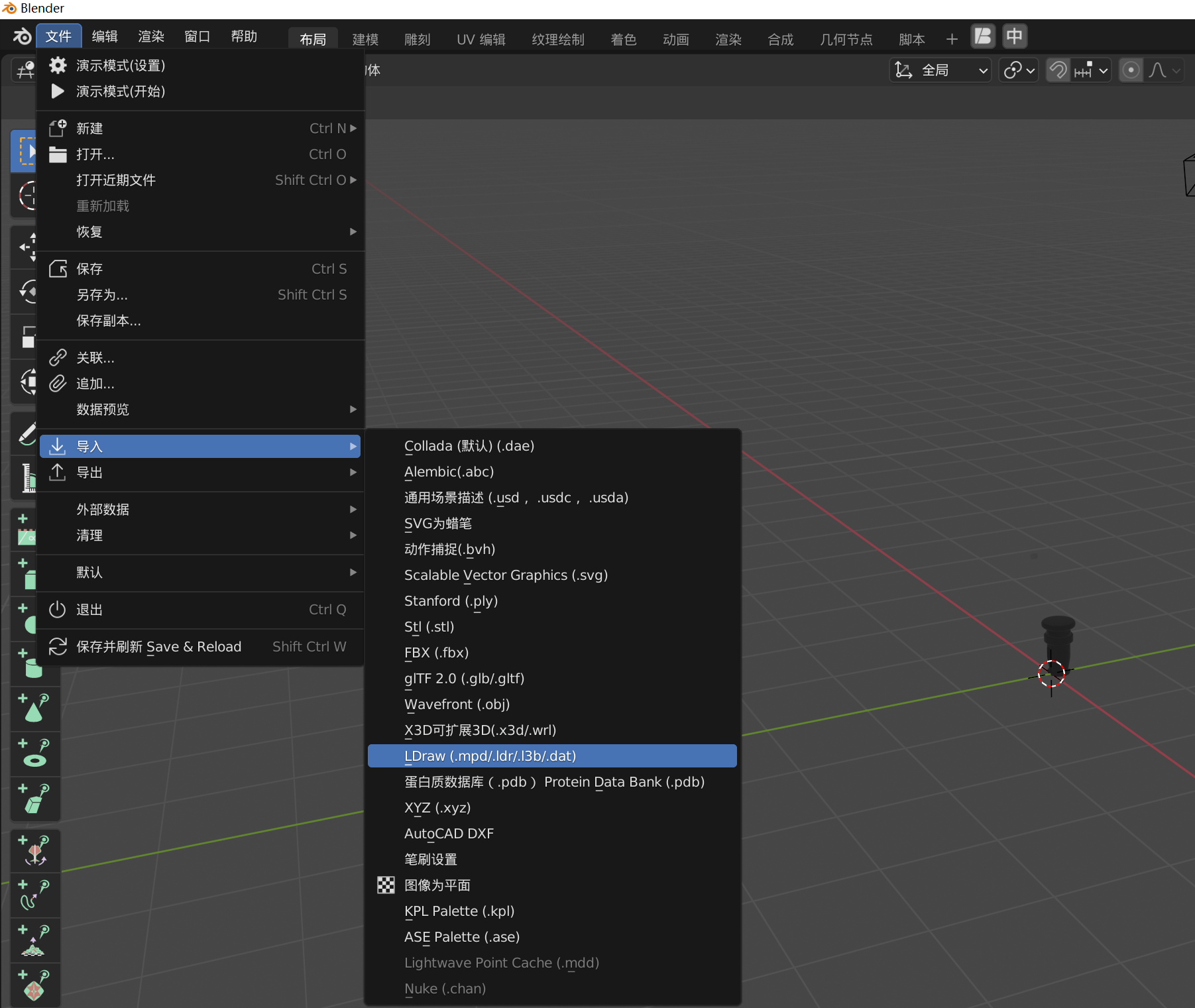Open the 文件 menu
Screen dimensions: 1195x1008
(x=58, y=36)
